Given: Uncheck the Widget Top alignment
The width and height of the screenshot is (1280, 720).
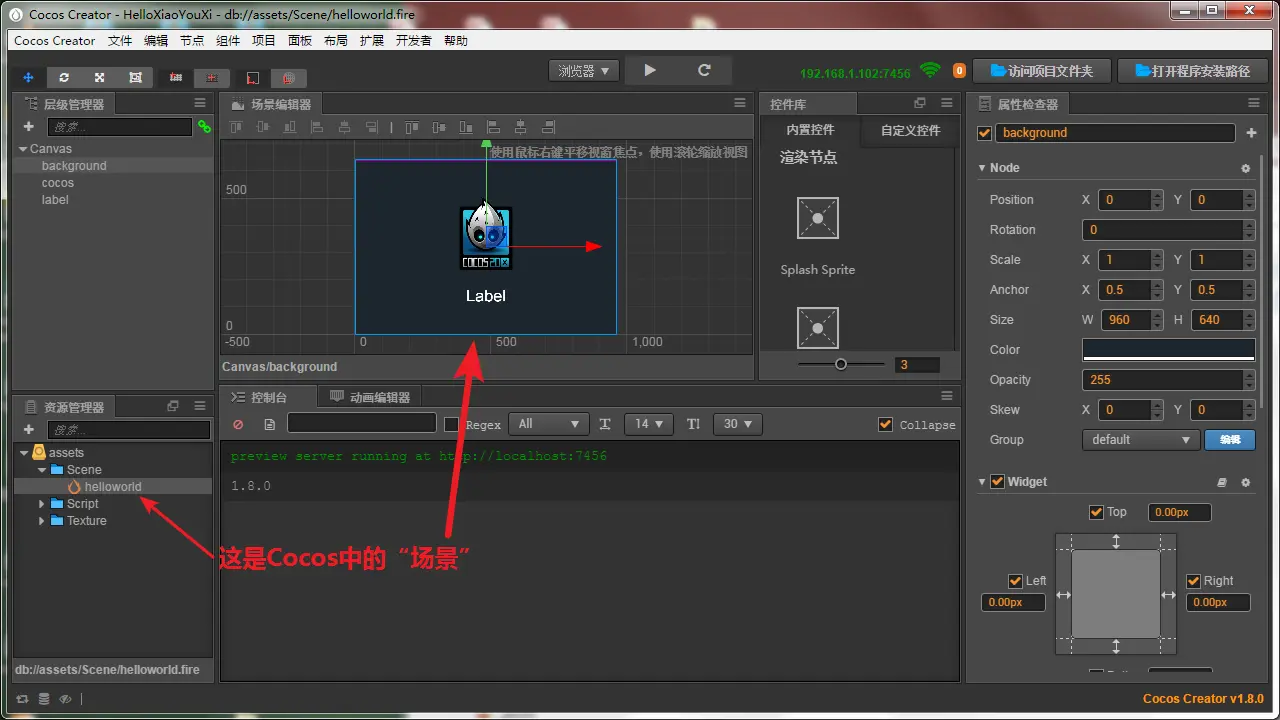Looking at the screenshot, I should (x=1096, y=512).
